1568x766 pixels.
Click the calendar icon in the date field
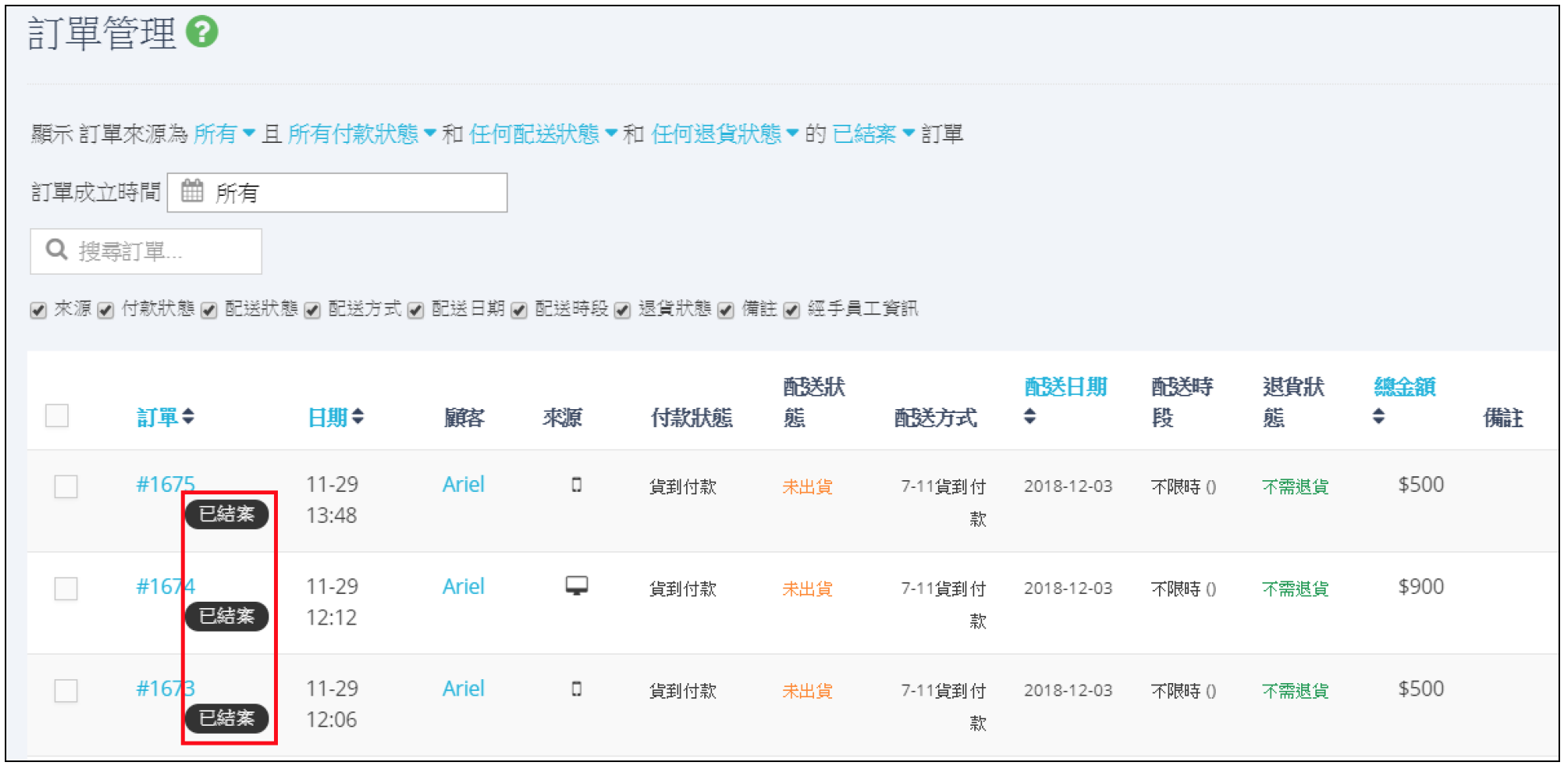click(x=192, y=191)
